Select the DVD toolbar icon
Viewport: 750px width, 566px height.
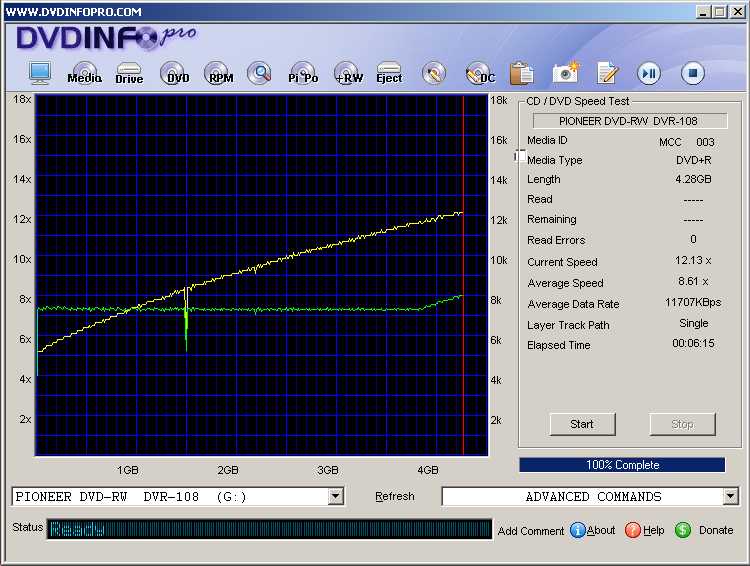point(174,74)
